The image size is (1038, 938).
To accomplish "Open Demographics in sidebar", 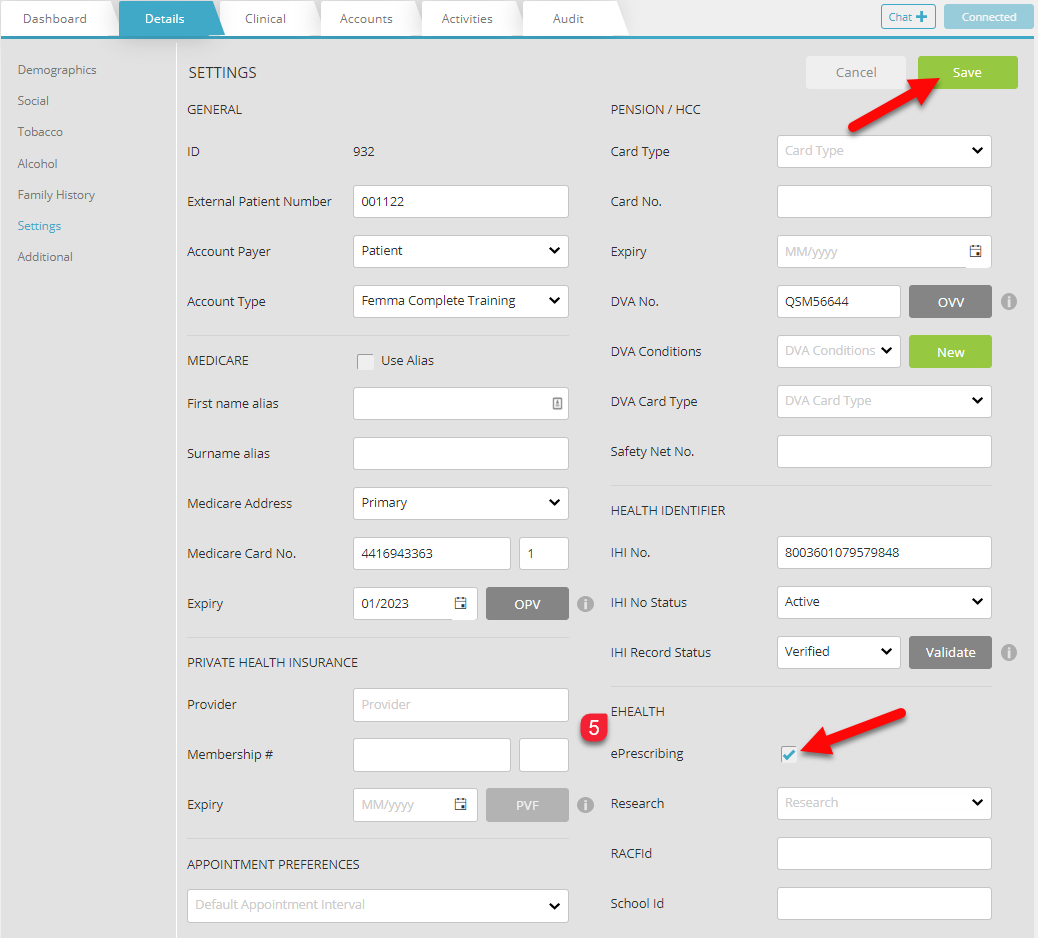I will click(x=57, y=70).
